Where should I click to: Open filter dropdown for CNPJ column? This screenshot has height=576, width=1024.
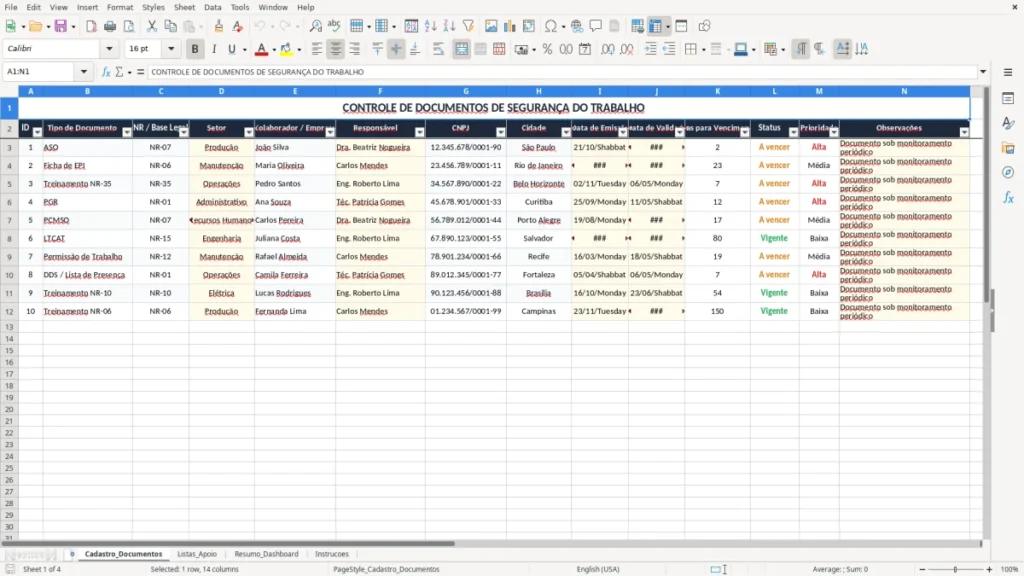(501, 132)
